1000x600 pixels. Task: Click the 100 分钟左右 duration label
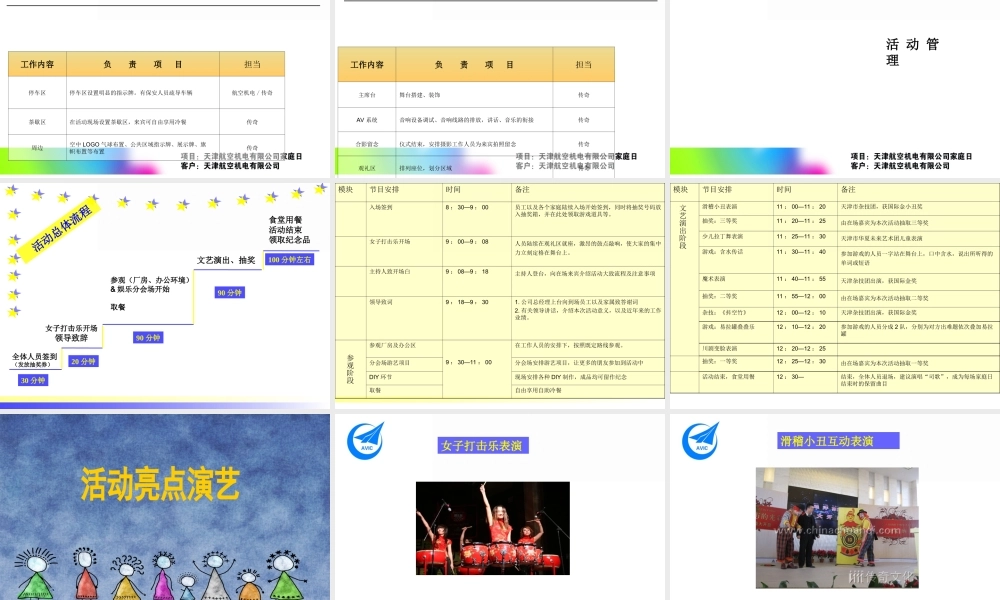[290, 260]
